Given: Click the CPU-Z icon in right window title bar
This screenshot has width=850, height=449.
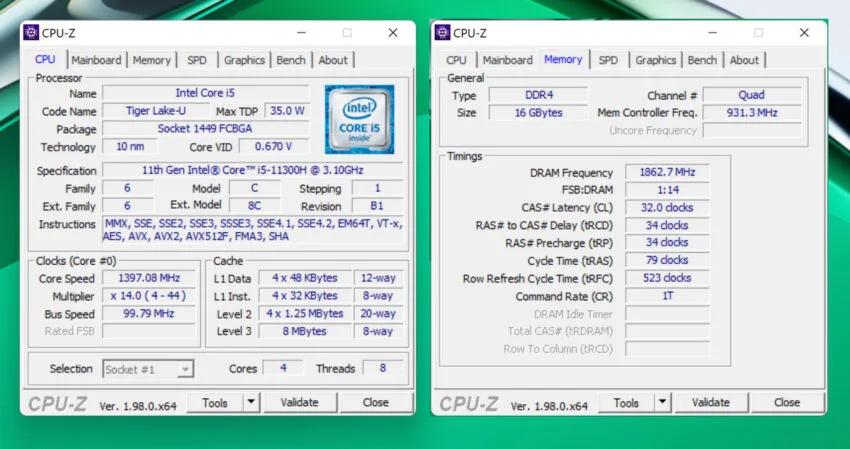Looking at the screenshot, I should click(x=443, y=33).
